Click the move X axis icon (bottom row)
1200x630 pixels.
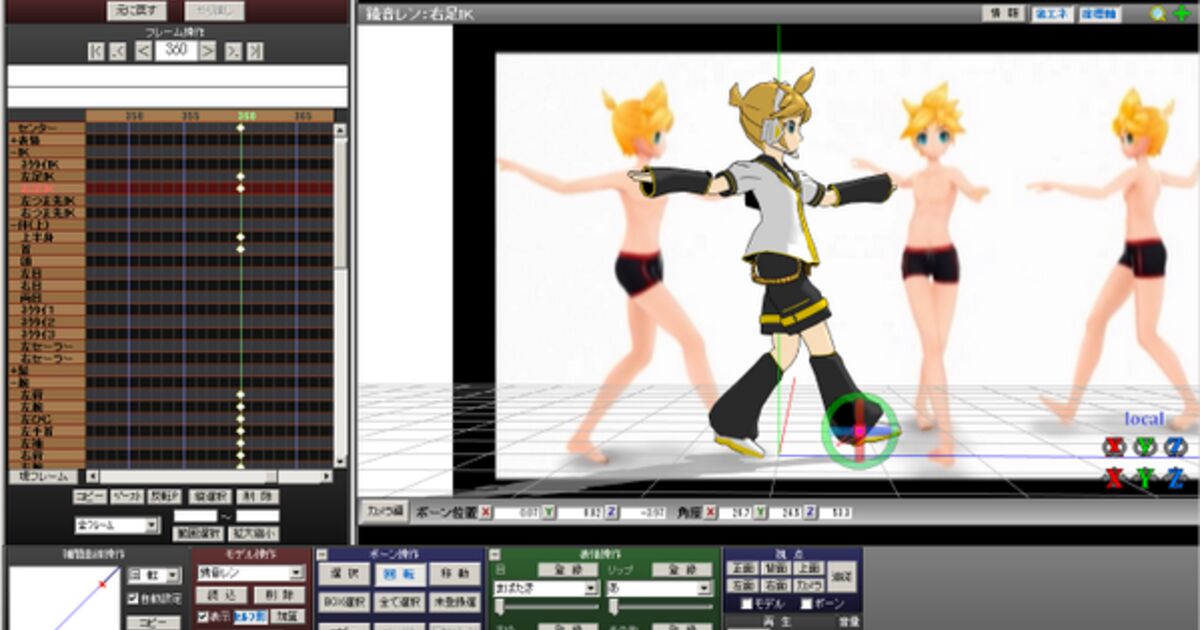pos(1114,478)
